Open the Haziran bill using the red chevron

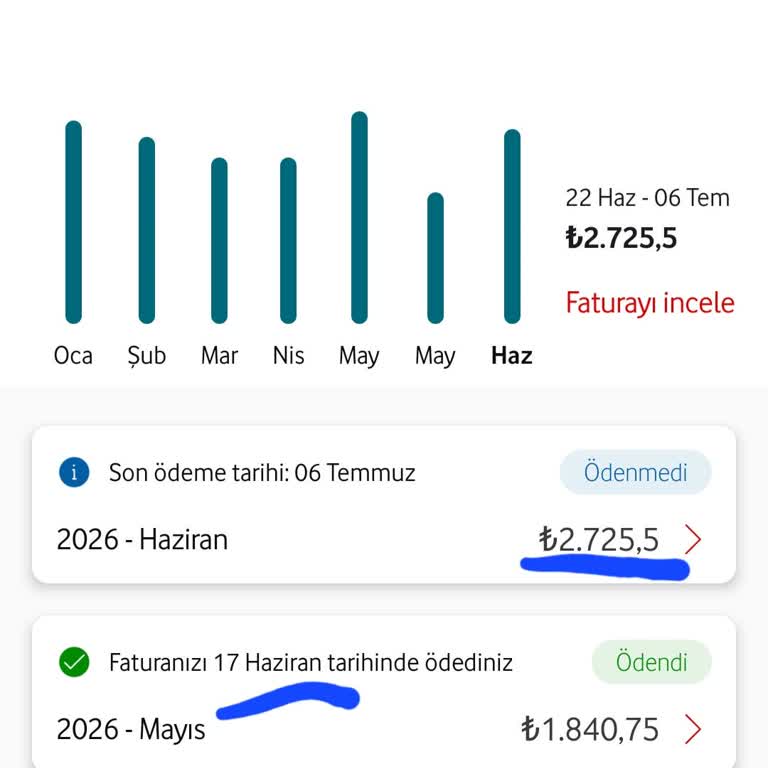pyautogui.click(x=693, y=539)
